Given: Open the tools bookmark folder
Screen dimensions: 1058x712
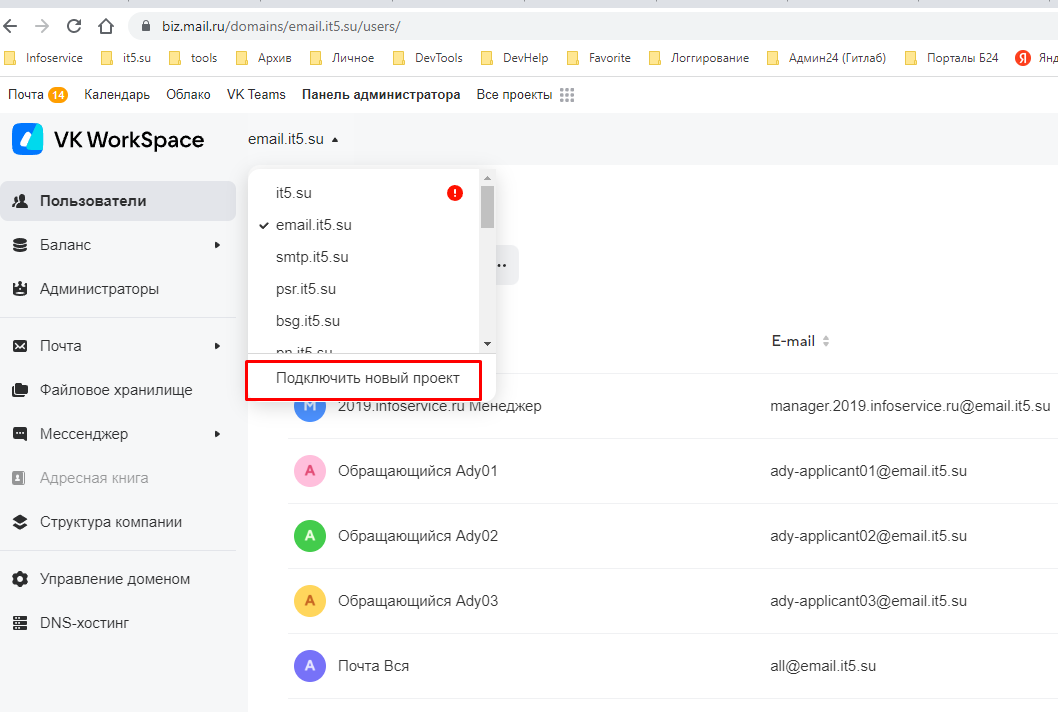Looking at the screenshot, I should point(193,58).
